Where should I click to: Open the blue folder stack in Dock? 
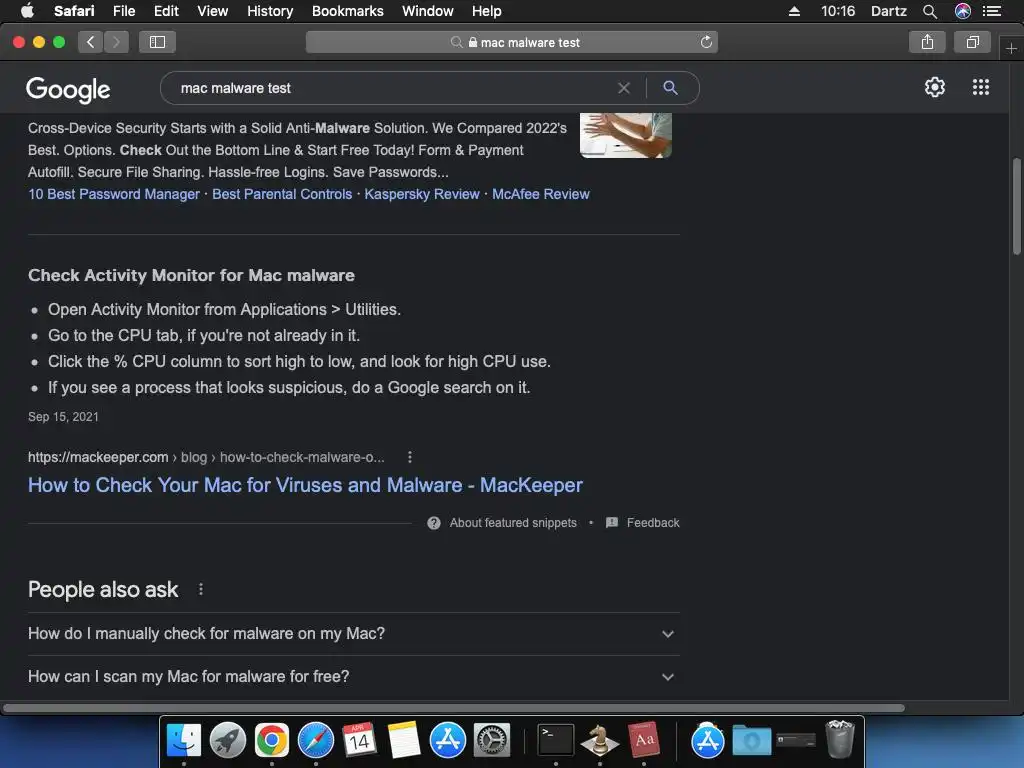(x=752, y=741)
